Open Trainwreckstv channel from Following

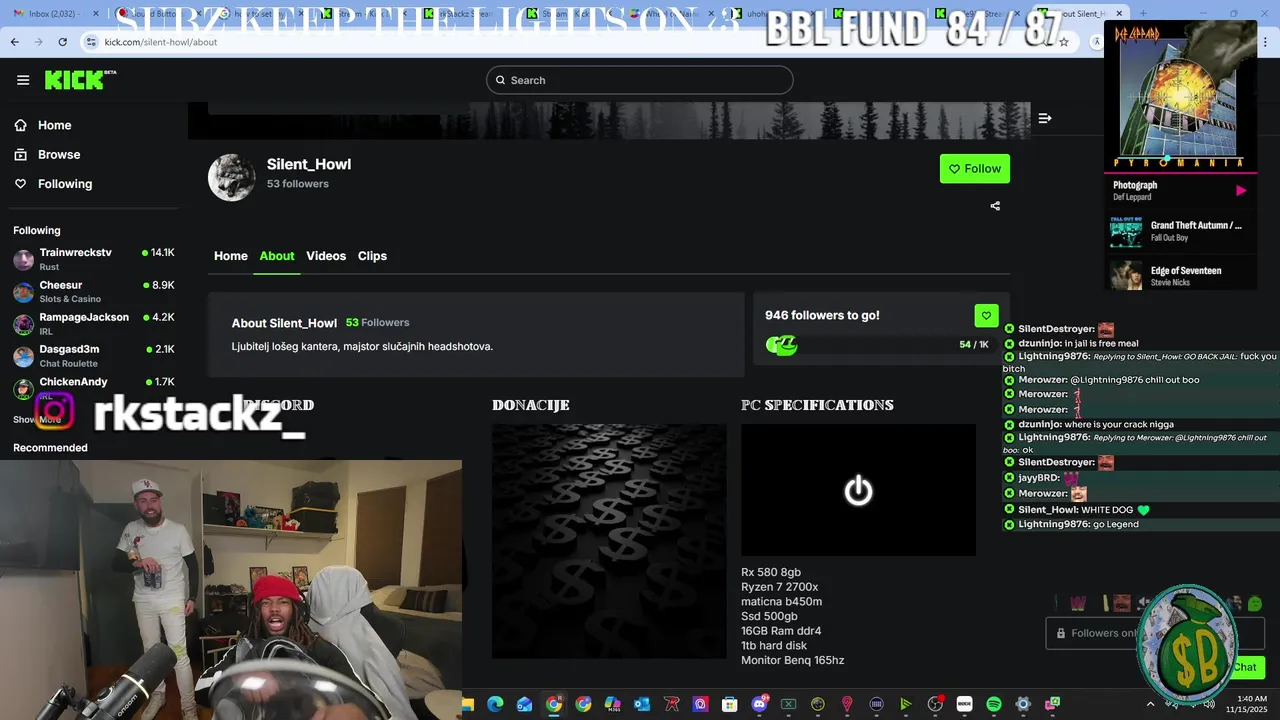click(94, 259)
